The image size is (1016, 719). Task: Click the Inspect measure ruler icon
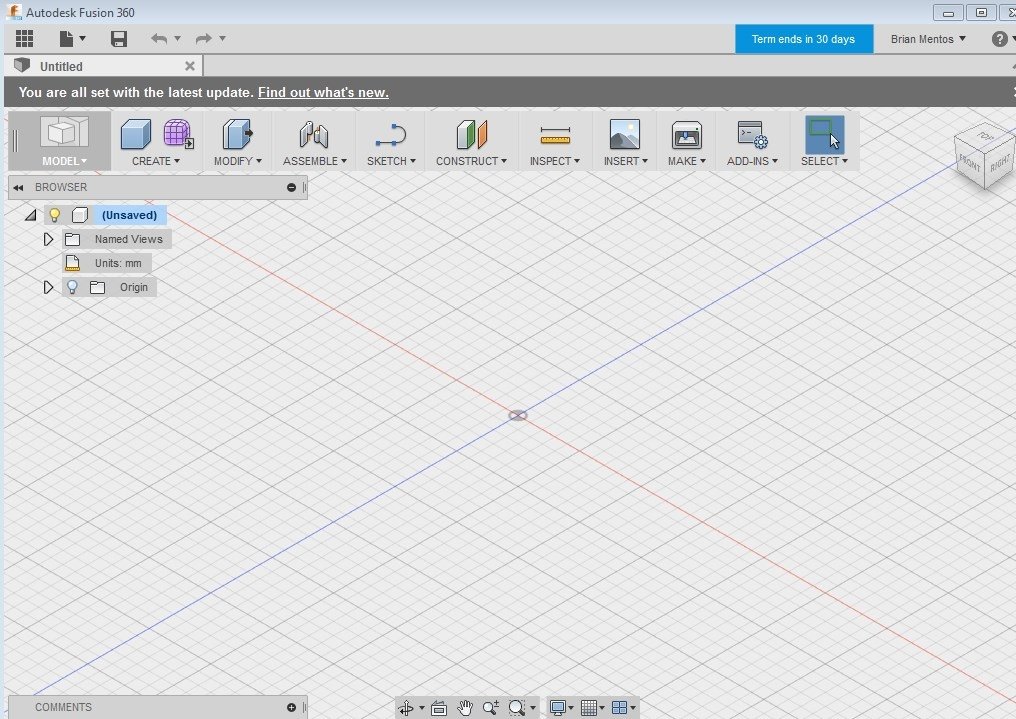[555, 135]
